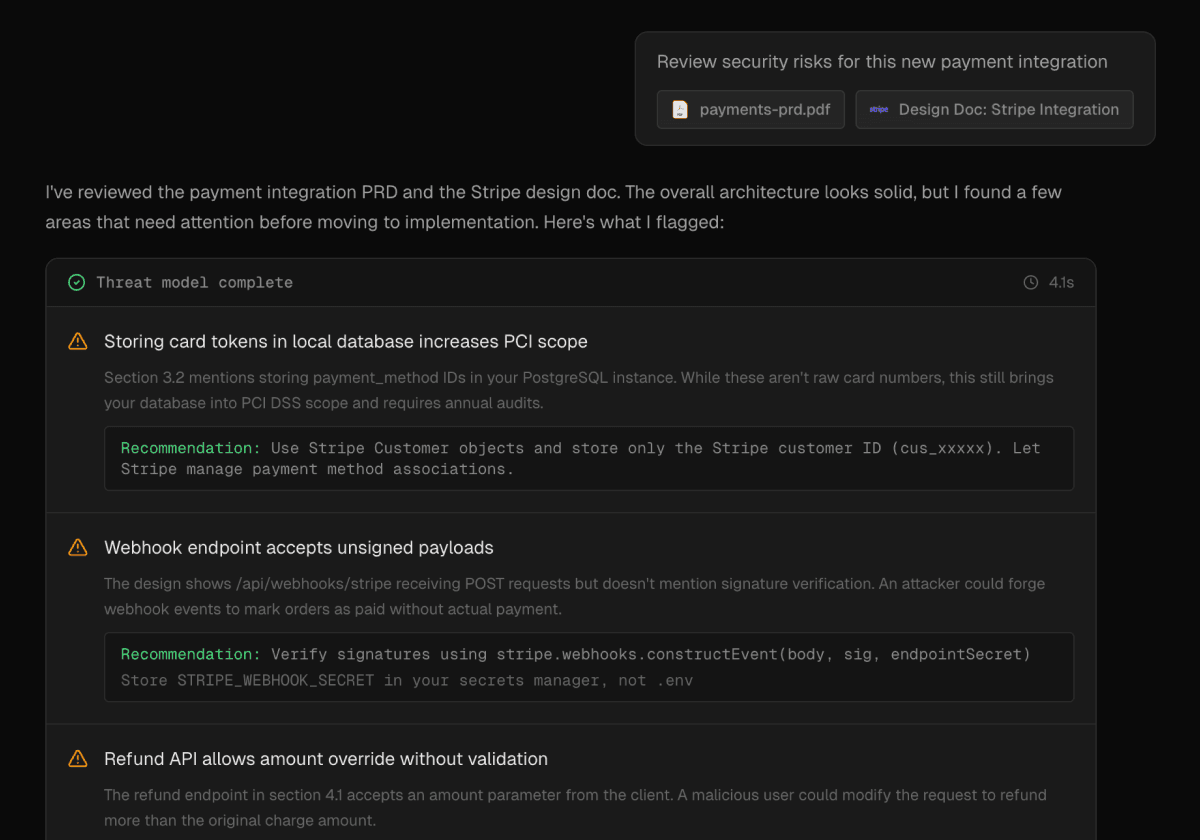Expand the Webhook endpoint accepts unsigned payloads title
The height and width of the screenshot is (840, 1200).
(x=298, y=548)
